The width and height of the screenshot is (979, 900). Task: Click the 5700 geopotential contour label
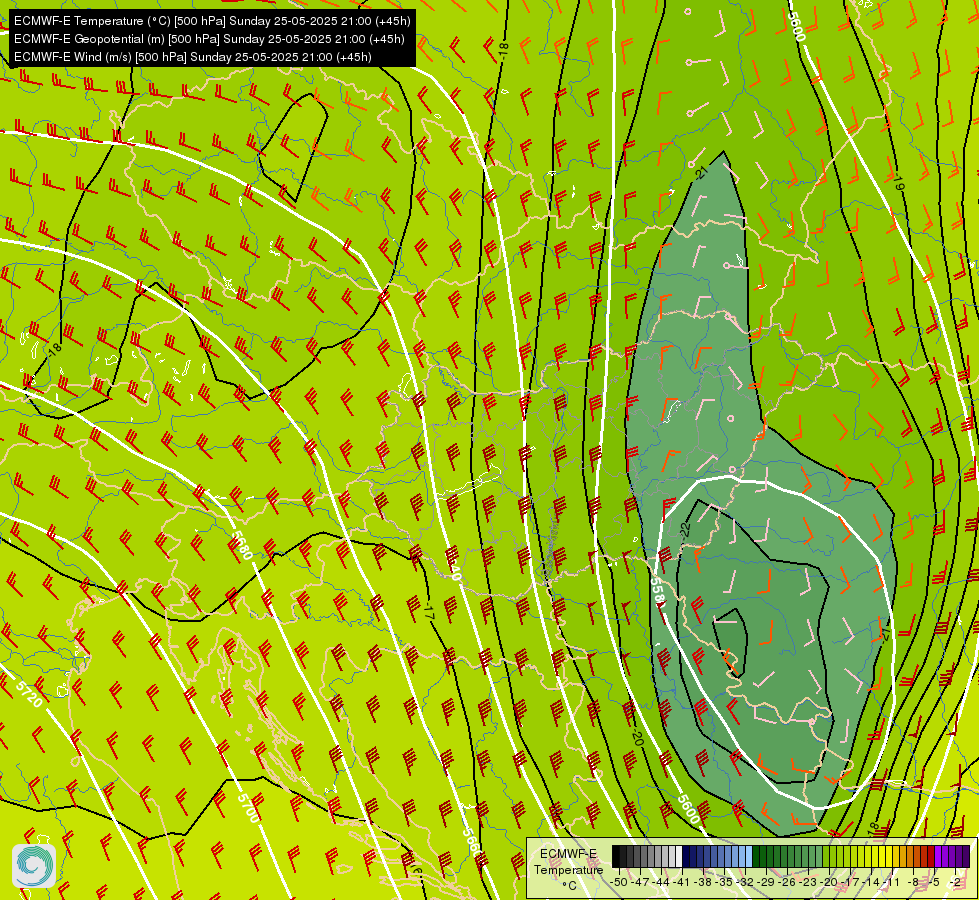pyautogui.click(x=248, y=808)
